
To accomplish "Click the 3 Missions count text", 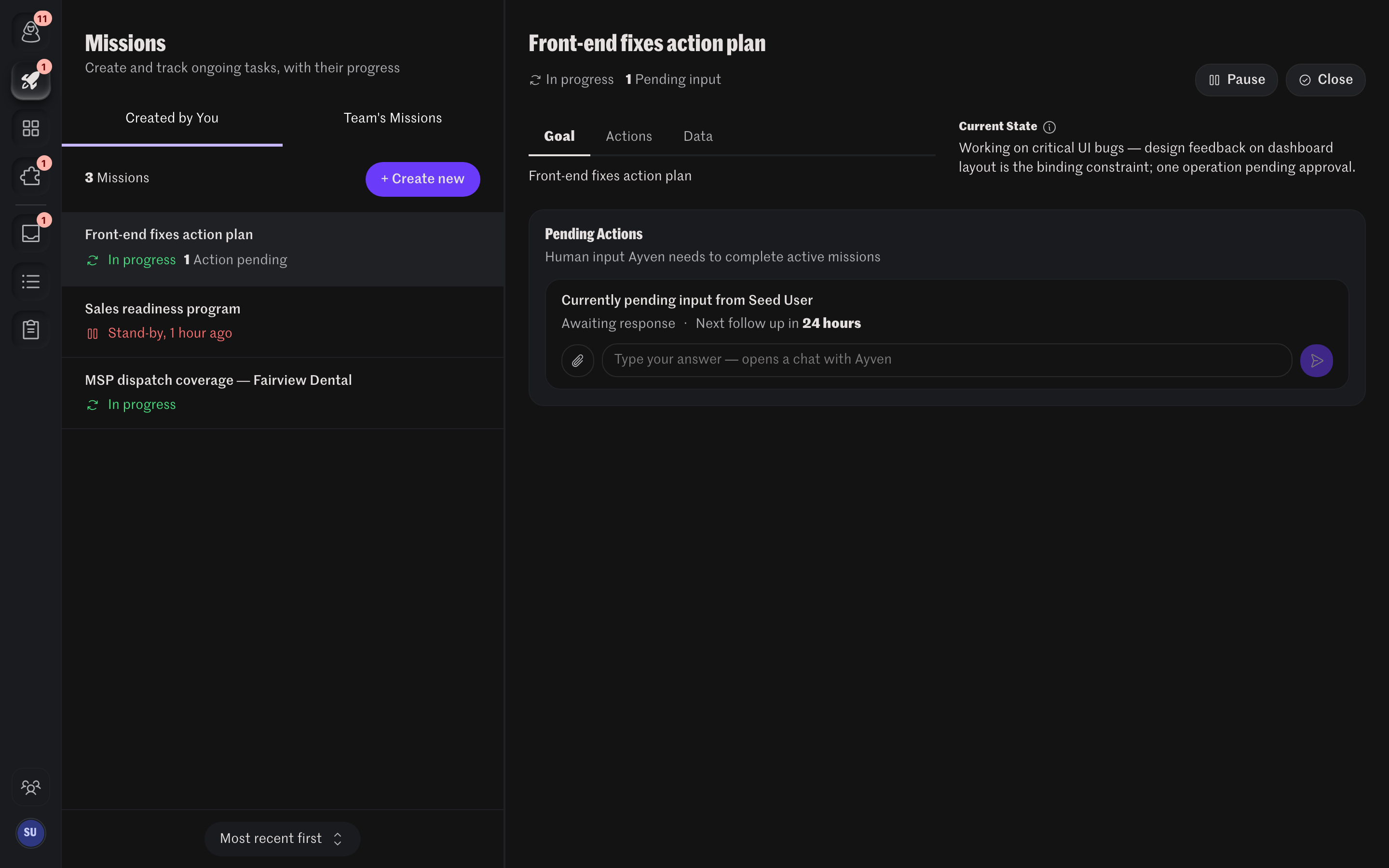I will [117, 178].
